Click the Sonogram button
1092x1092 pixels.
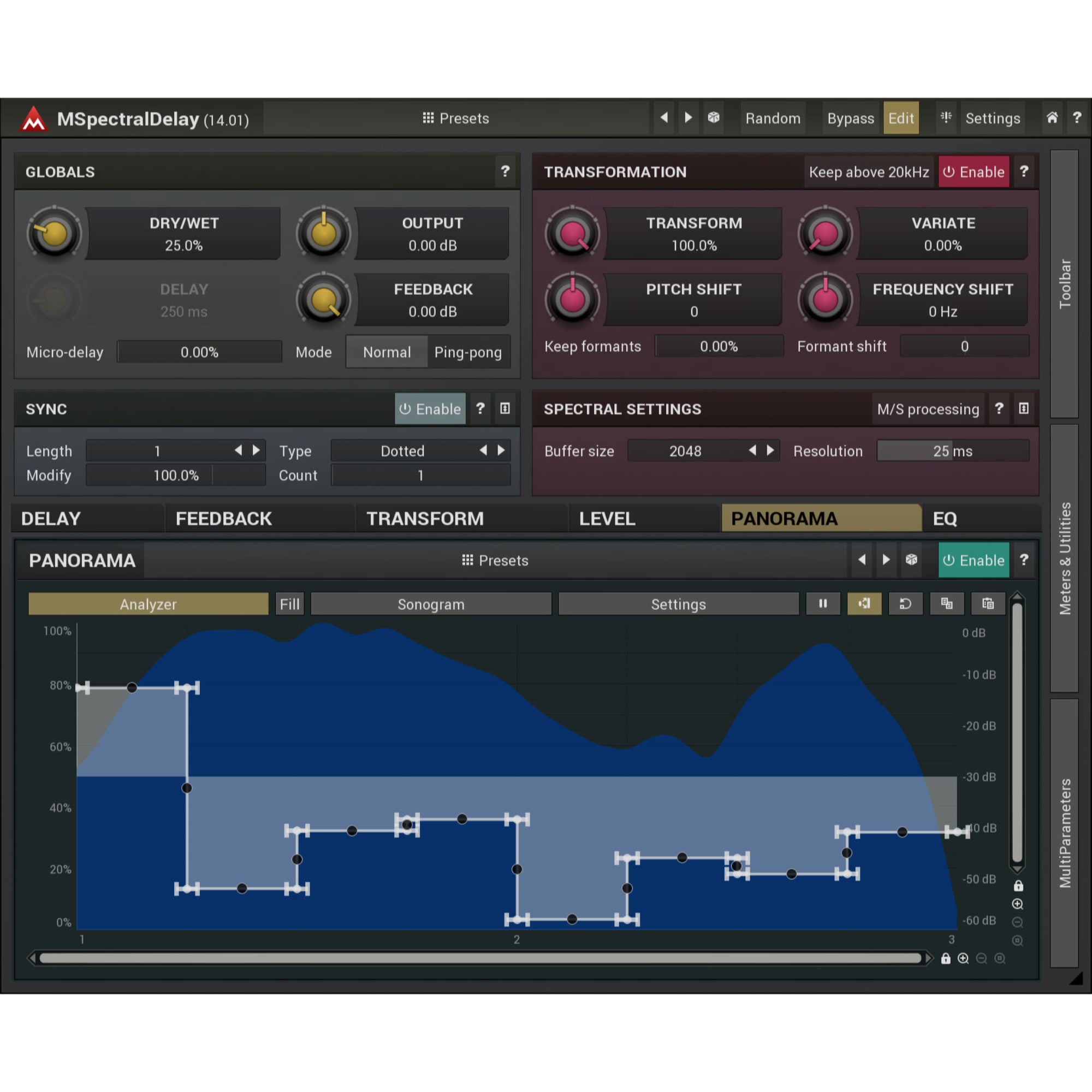431,604
